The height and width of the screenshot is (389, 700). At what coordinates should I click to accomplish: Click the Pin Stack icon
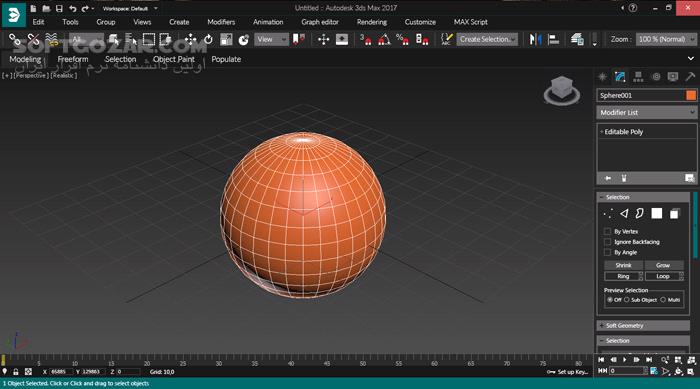pyautogui.click(x=608, y=178)
